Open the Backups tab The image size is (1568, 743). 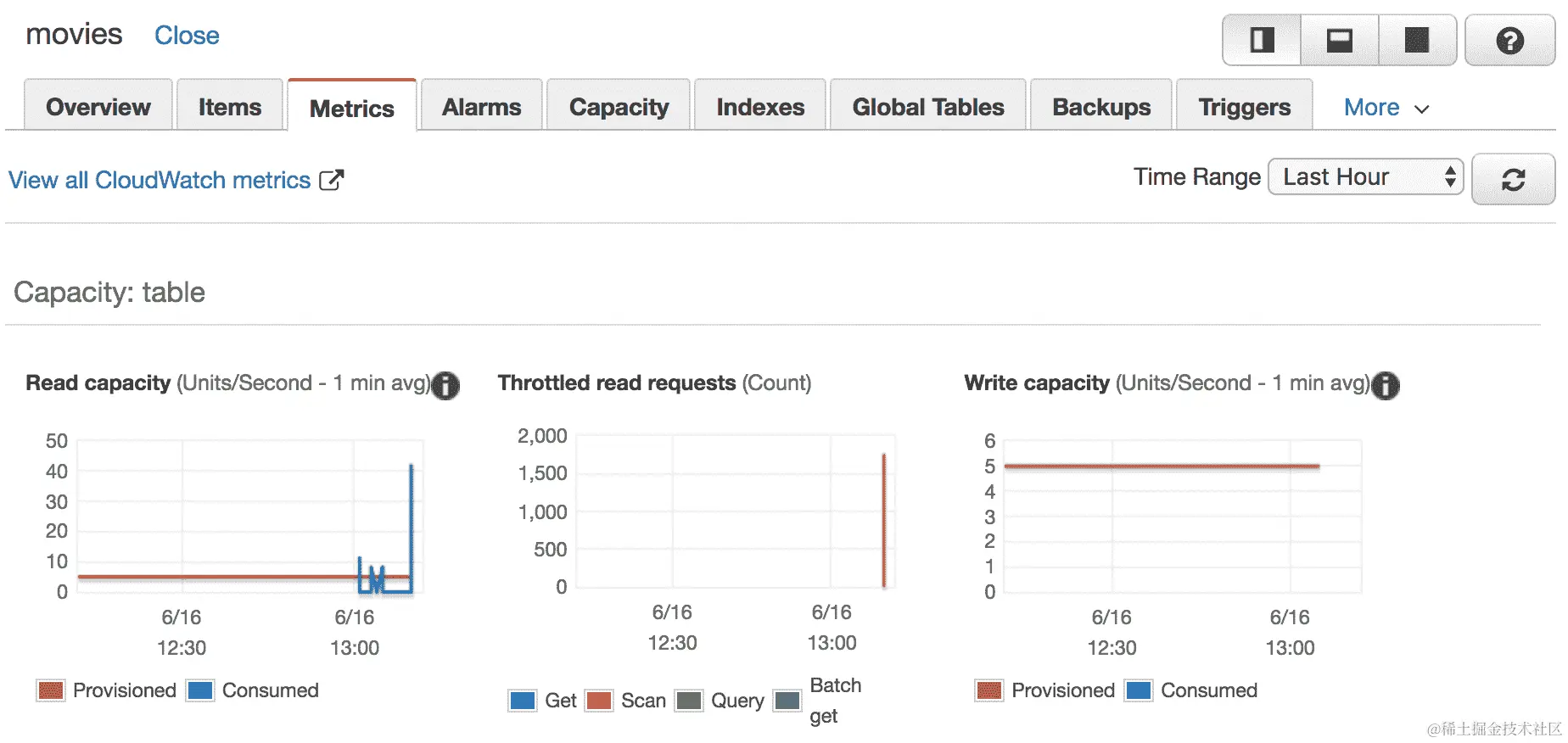[1102, 107]
